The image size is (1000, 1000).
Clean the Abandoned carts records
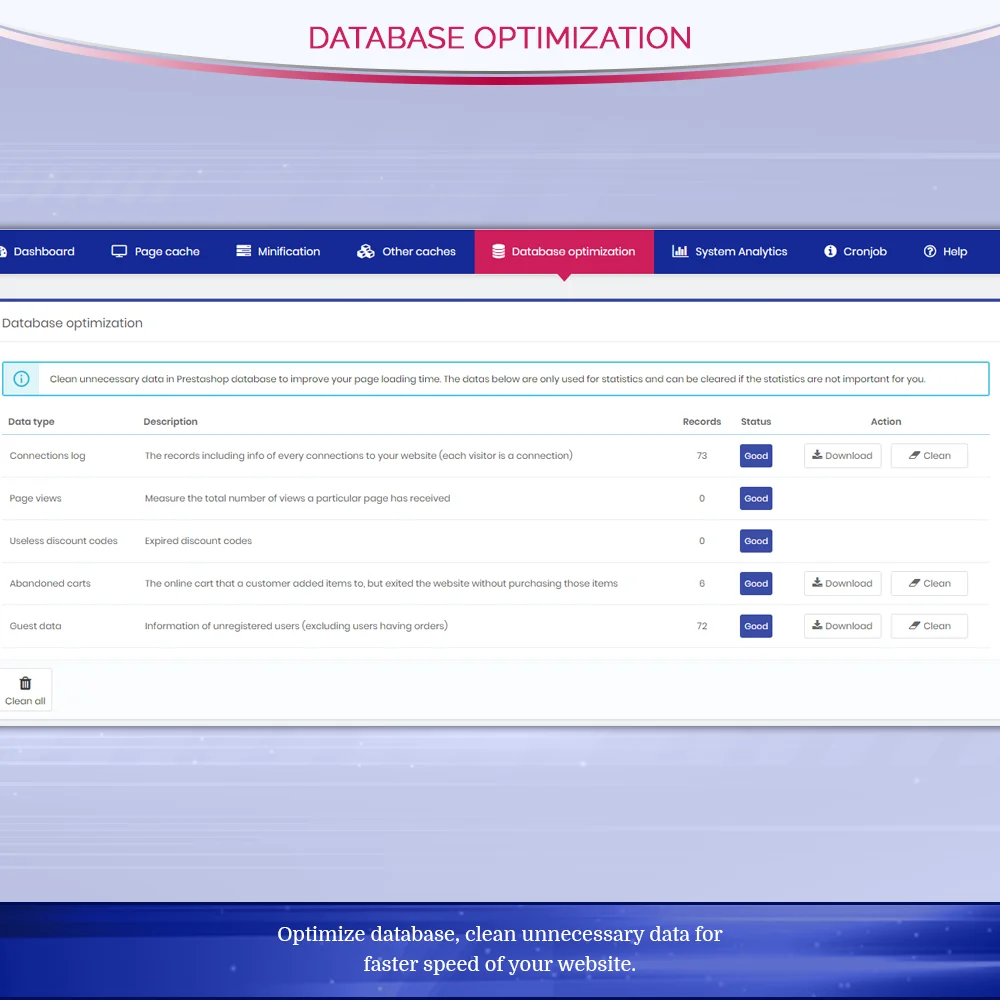(929, 583)
